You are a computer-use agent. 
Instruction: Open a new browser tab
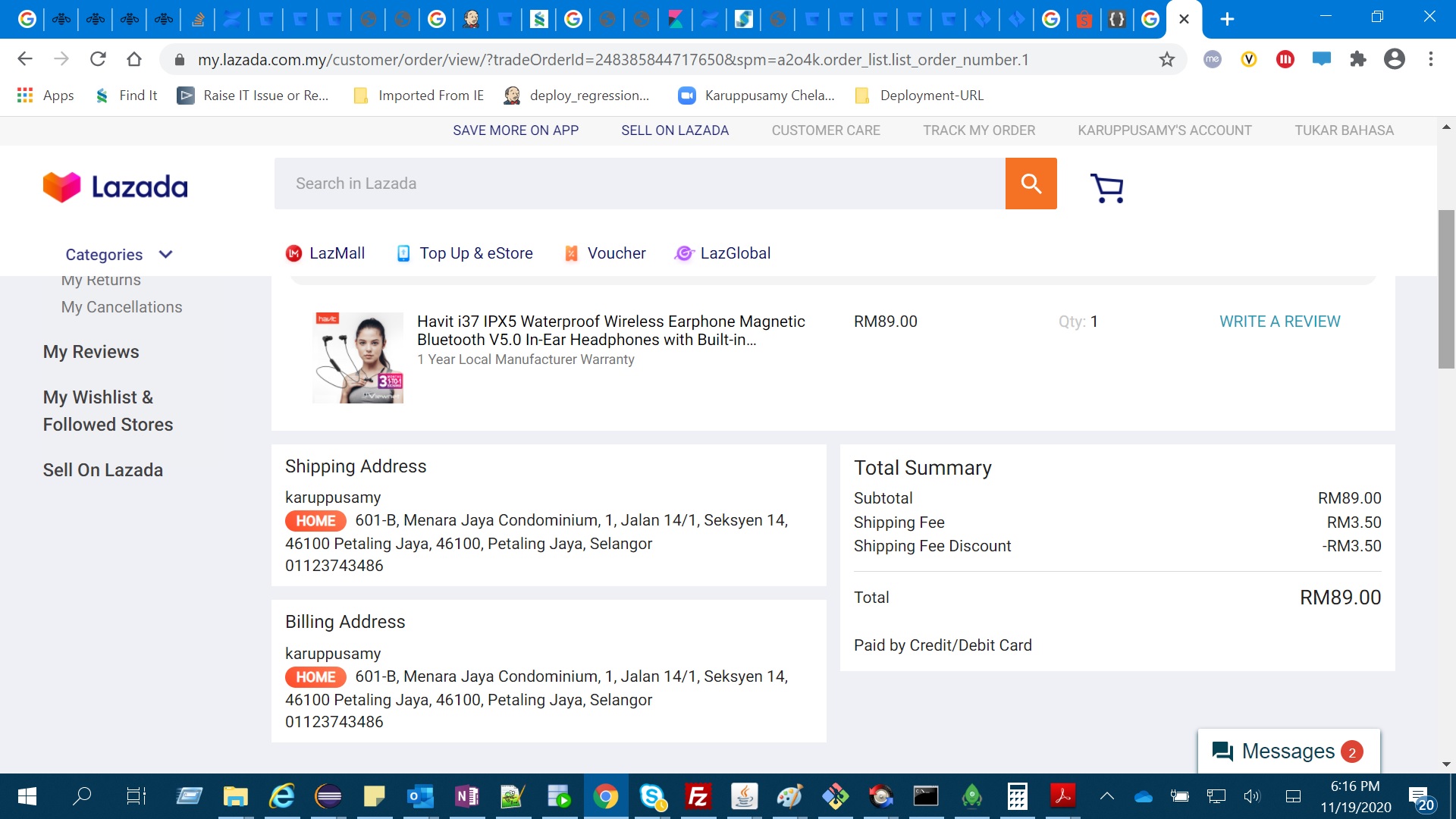[x=1227, y=19]
